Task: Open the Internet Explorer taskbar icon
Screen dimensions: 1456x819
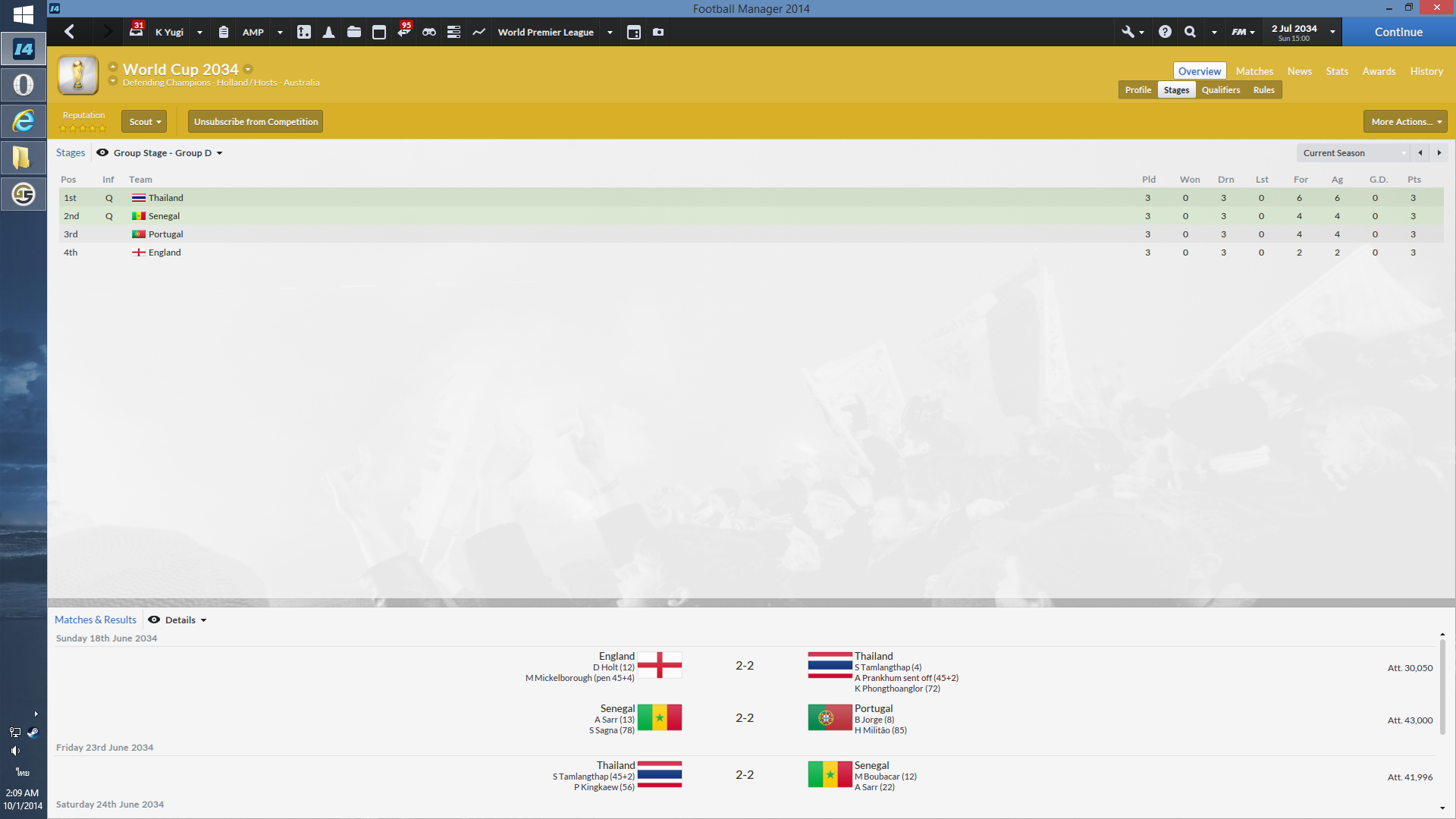Action: point(24,121)
